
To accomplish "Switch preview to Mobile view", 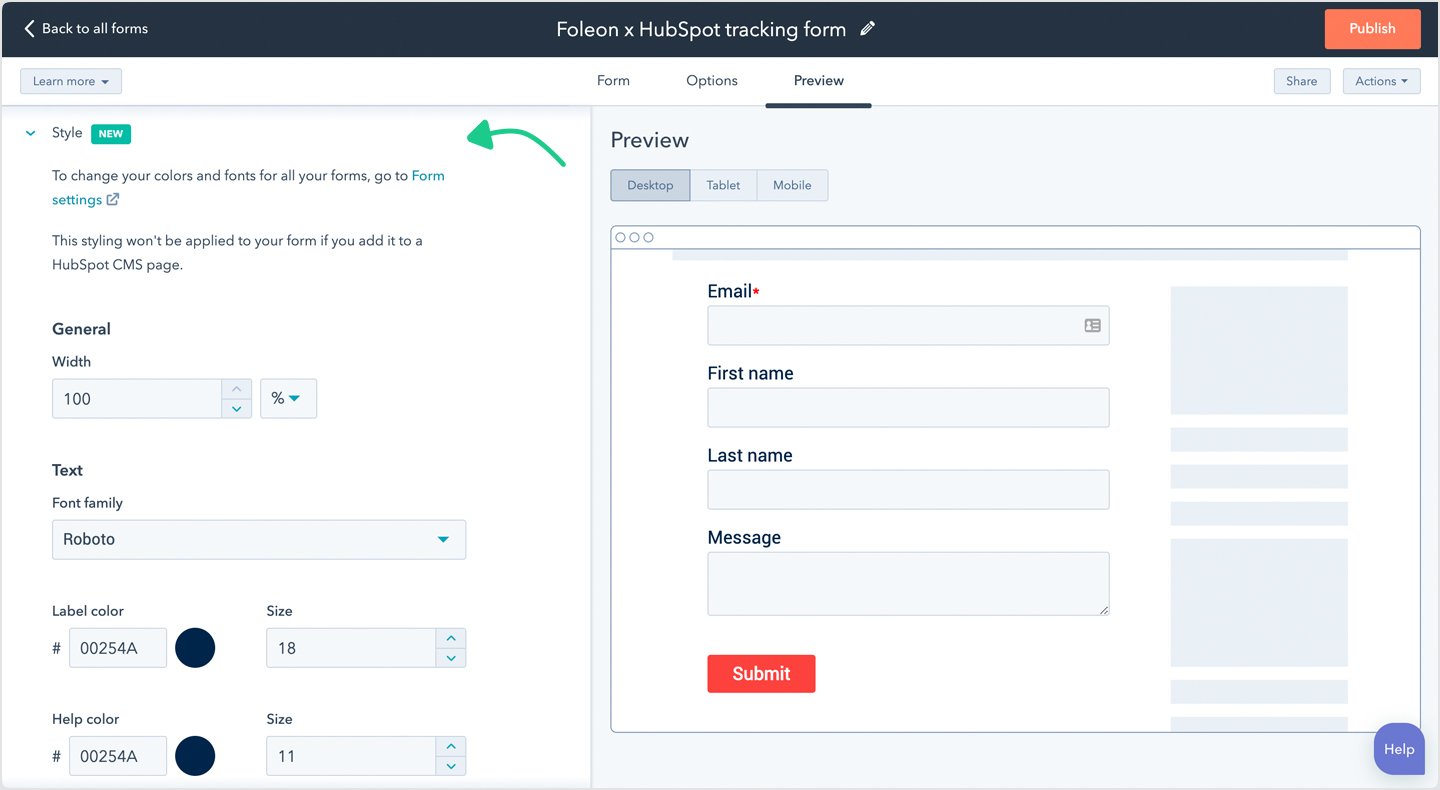I will click(x=792, y=185).
